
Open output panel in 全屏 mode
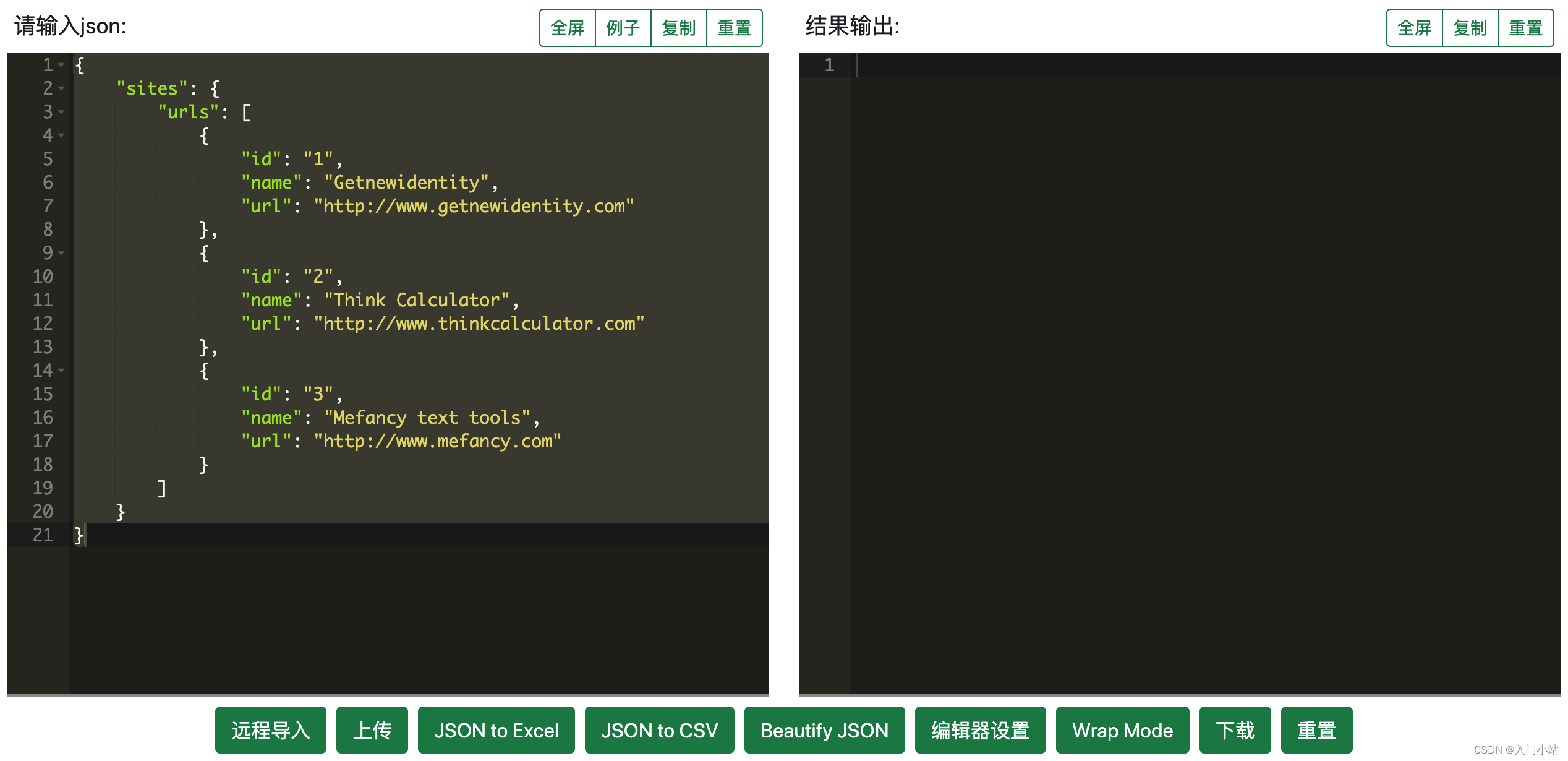tap(1414, 28)
